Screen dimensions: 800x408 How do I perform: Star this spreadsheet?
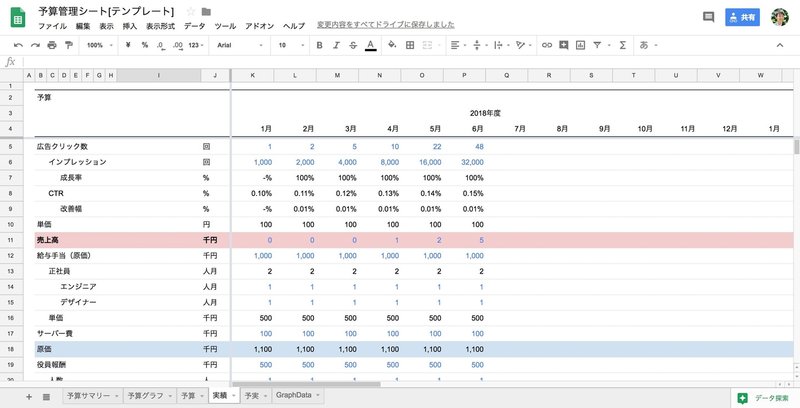click(191, 11)
